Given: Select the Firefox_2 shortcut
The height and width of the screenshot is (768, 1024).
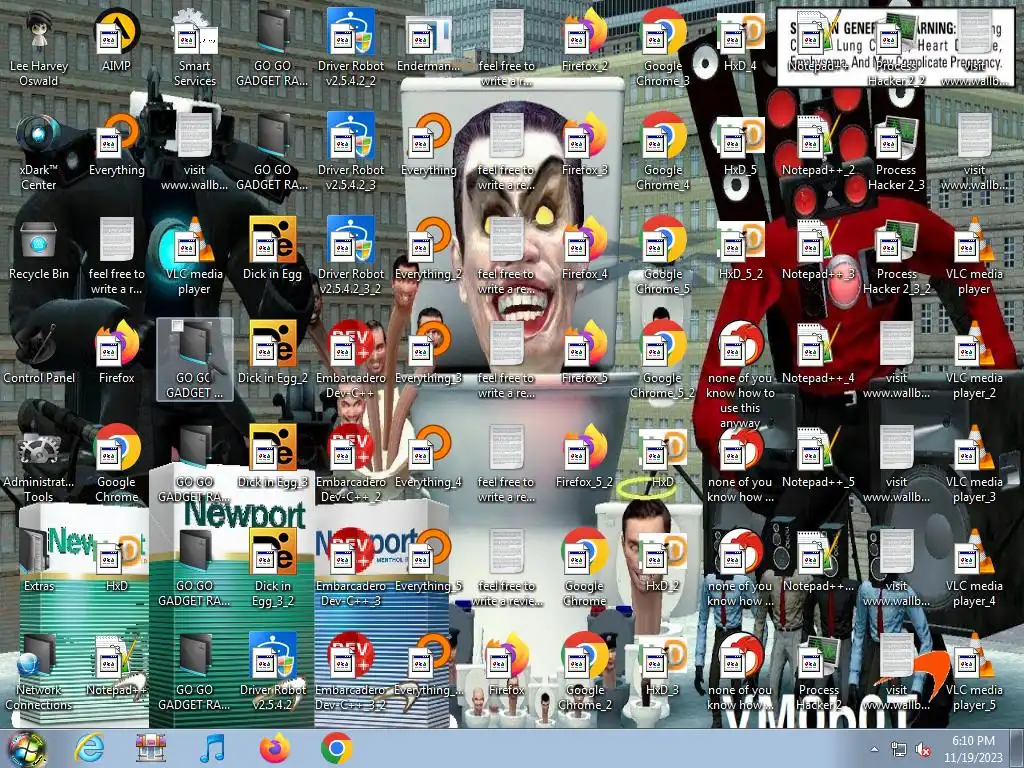Looking at the screenshot, I should [x=584, y=40].
